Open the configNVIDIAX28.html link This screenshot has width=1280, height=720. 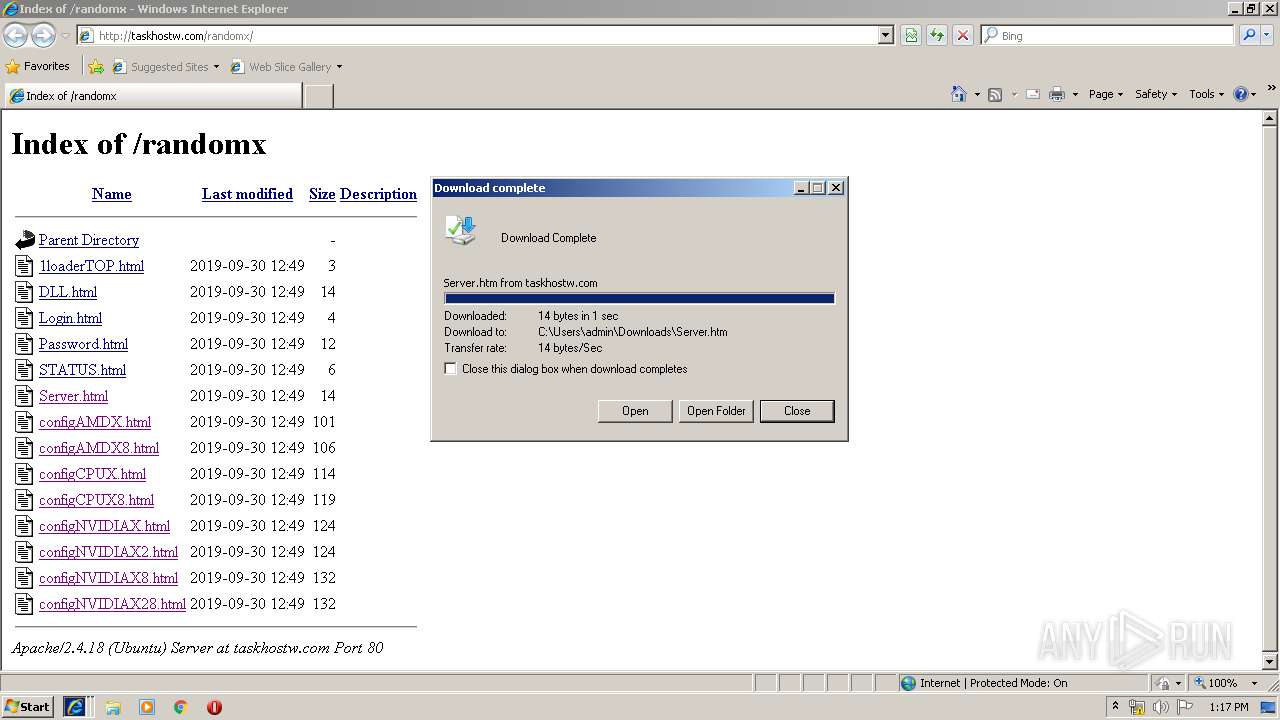coord(112,604)
